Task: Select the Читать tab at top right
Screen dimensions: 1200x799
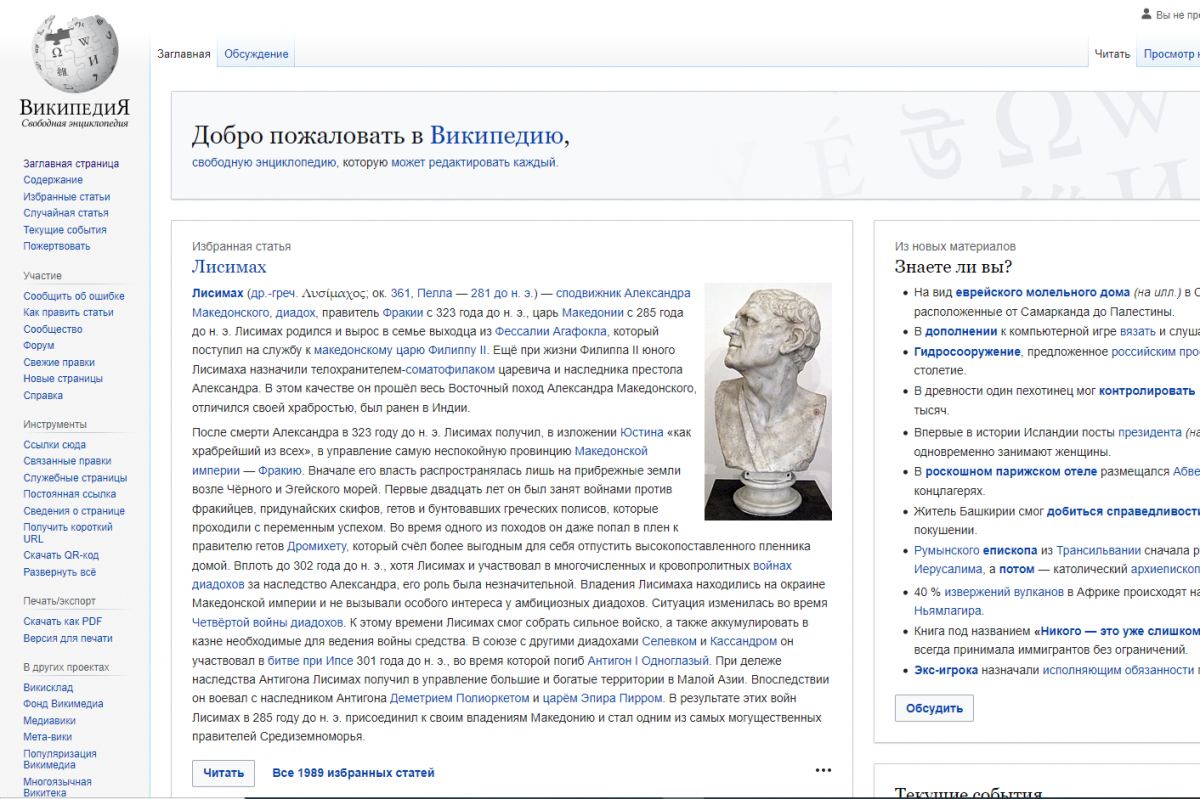Action: [1112, 54]
